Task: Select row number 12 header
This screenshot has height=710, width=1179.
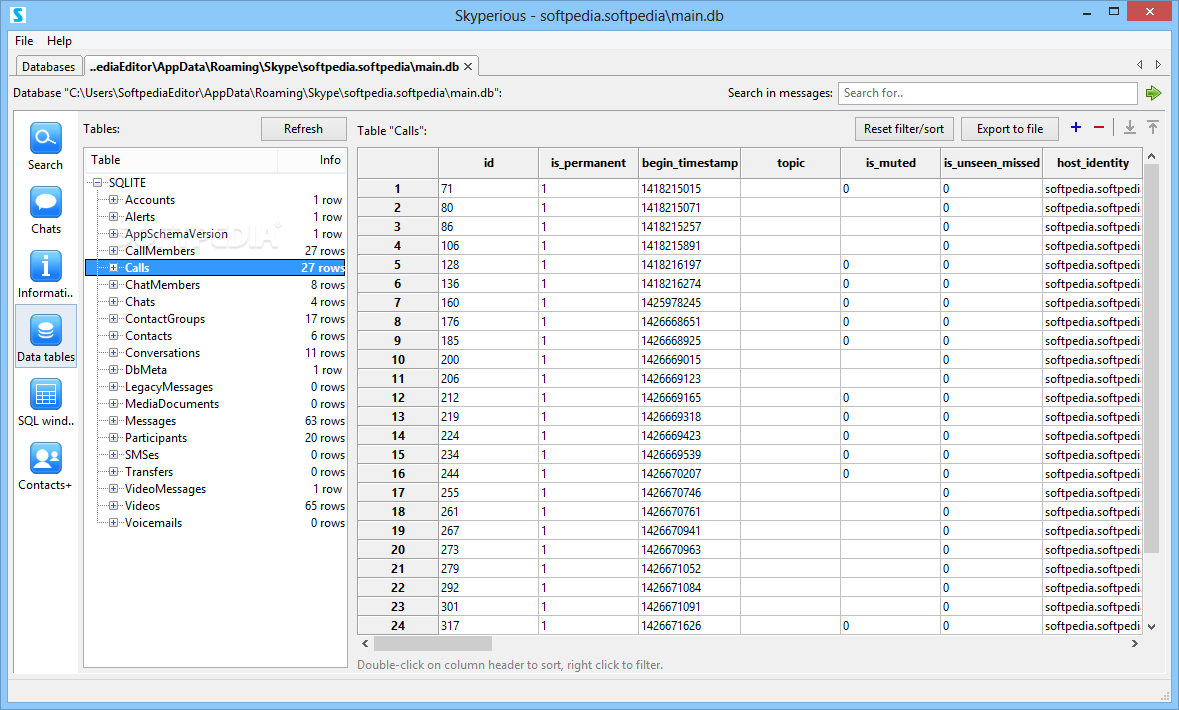Action: pos(398,398)
